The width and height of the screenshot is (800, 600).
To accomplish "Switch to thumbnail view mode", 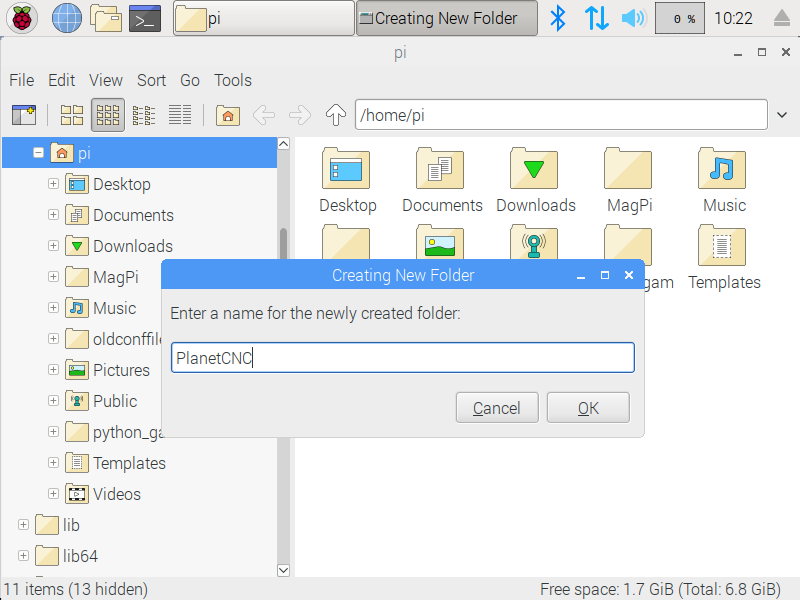I will coord(108,115).
